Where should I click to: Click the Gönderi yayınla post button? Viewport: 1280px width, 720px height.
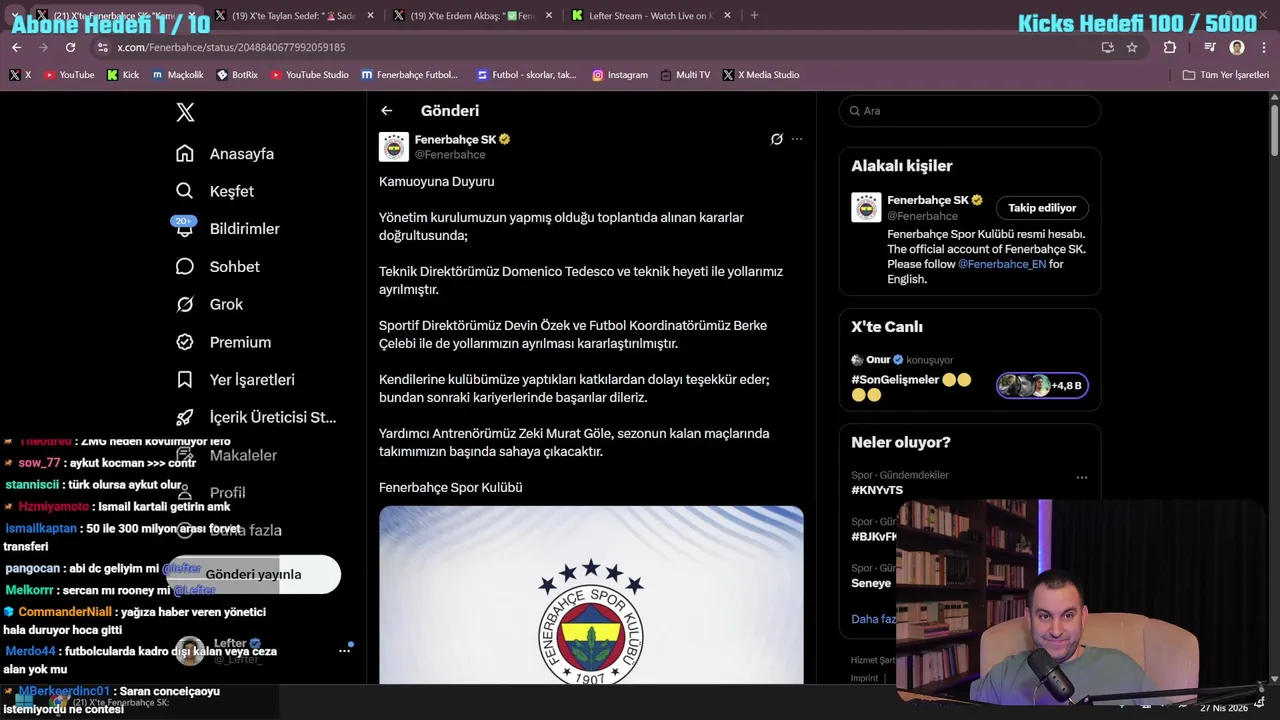(x=253, y=574)
